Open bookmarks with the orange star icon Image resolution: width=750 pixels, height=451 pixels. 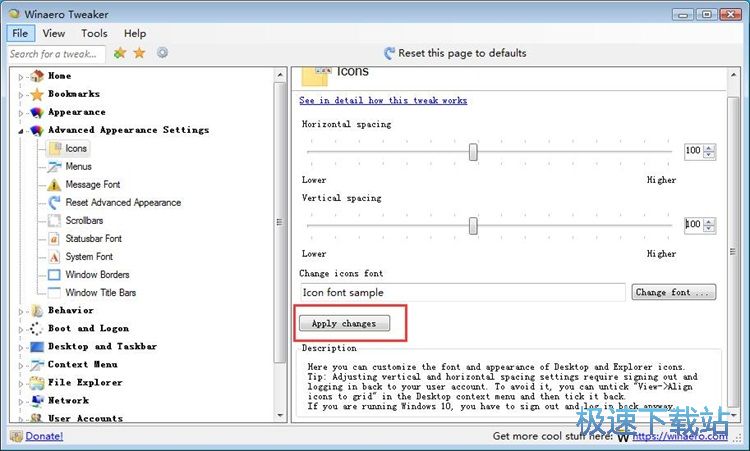[139, 53]
